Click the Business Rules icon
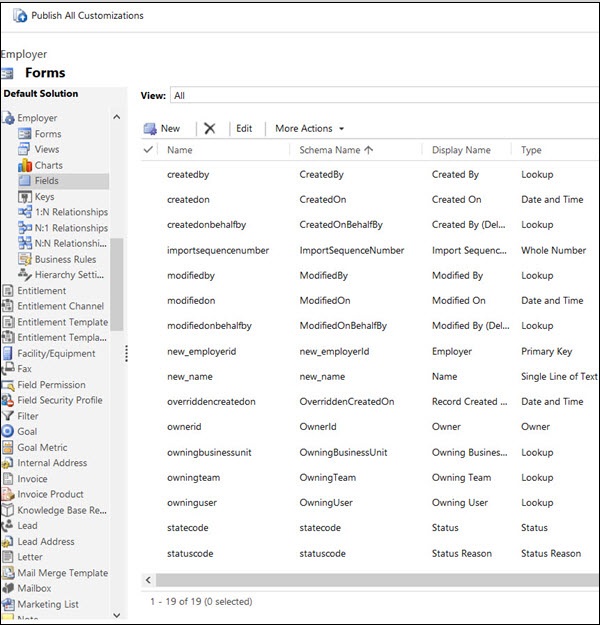Screen dimensions: 600x625 pos(25,259)
